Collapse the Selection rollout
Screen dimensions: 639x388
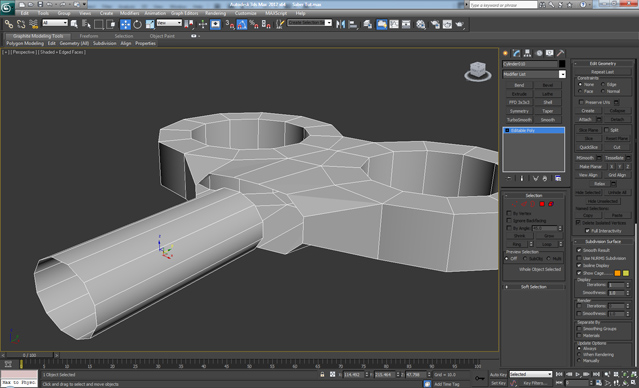point(534,196)
